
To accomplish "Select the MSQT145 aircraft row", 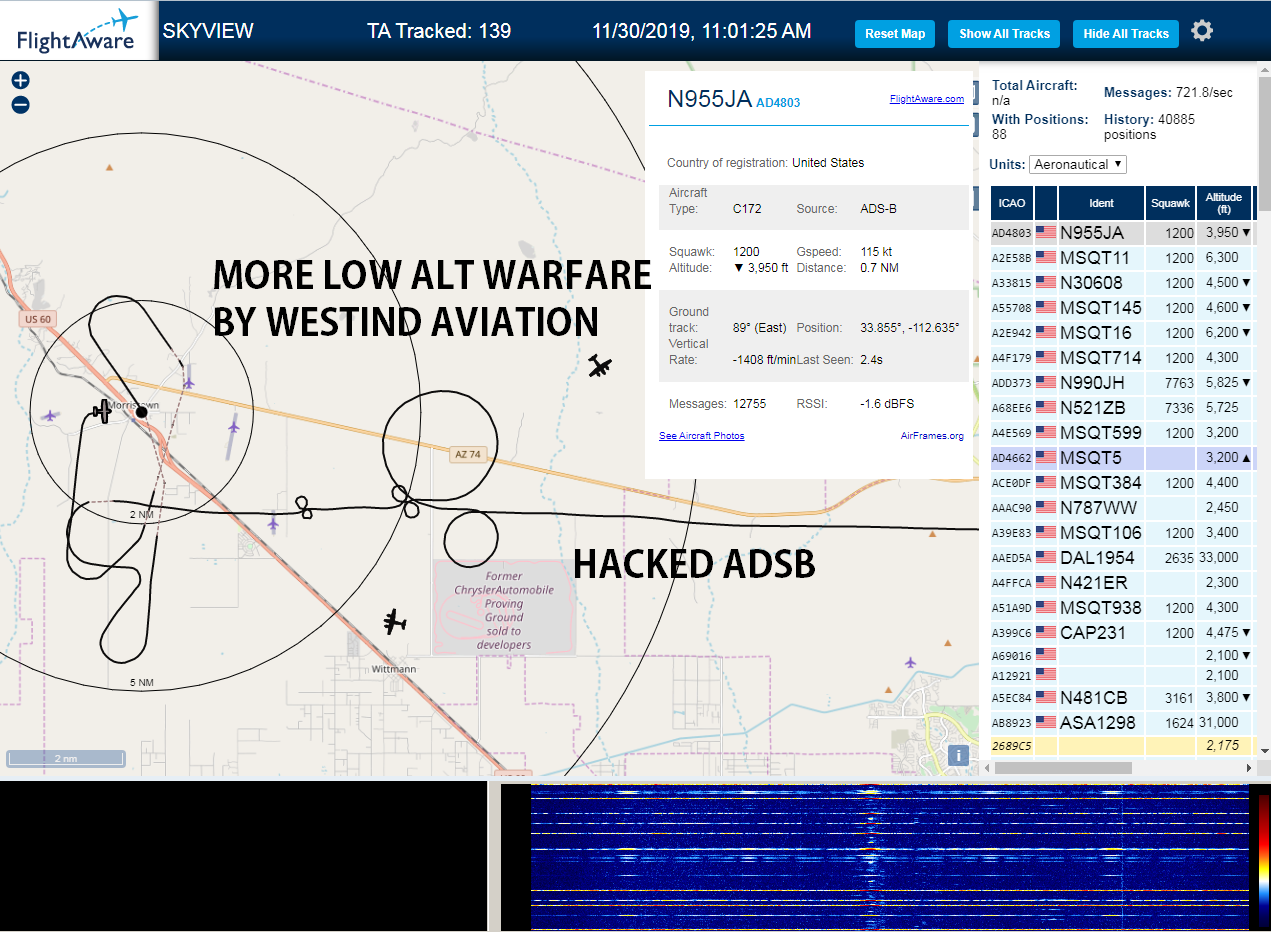I will [1121, 307].
